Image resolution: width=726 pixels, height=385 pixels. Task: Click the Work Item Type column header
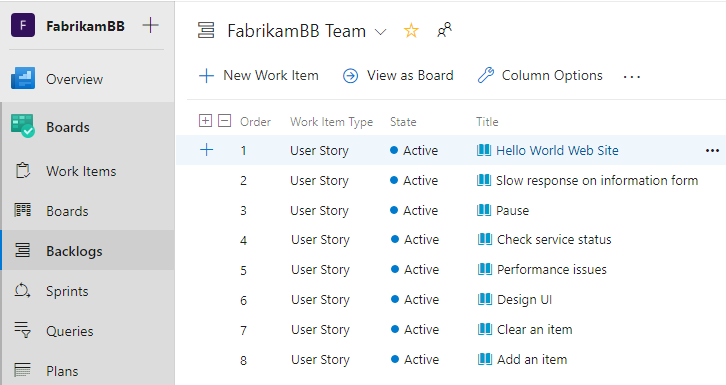332,122
